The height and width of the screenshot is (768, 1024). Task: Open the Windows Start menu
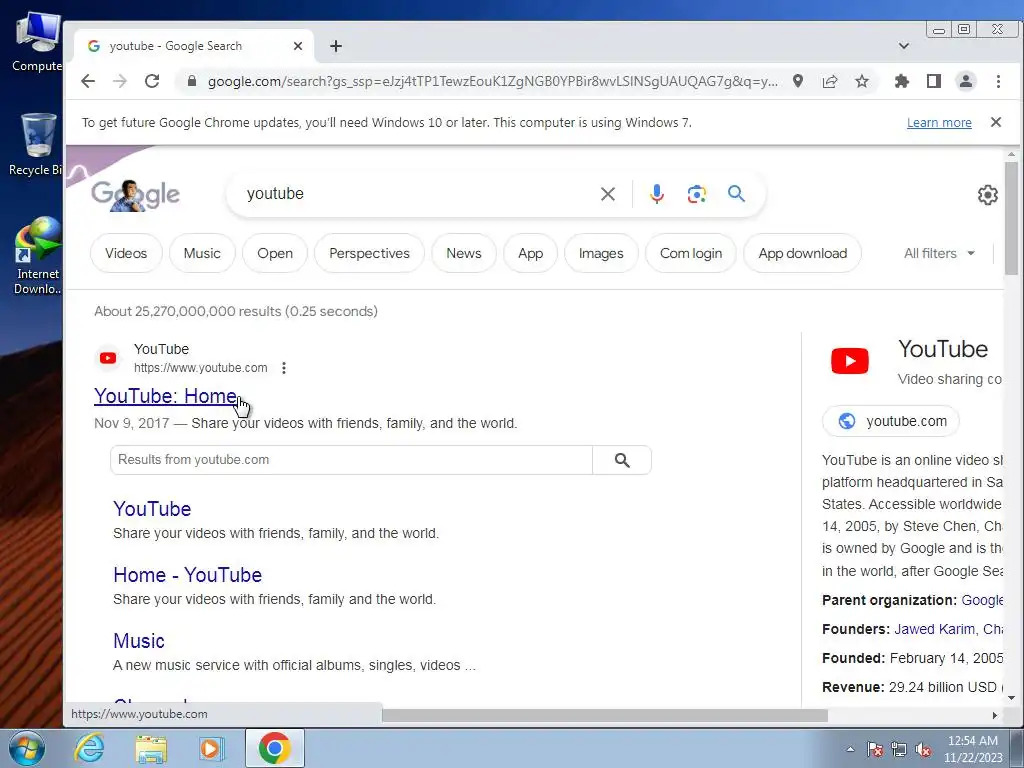[26, 748]
